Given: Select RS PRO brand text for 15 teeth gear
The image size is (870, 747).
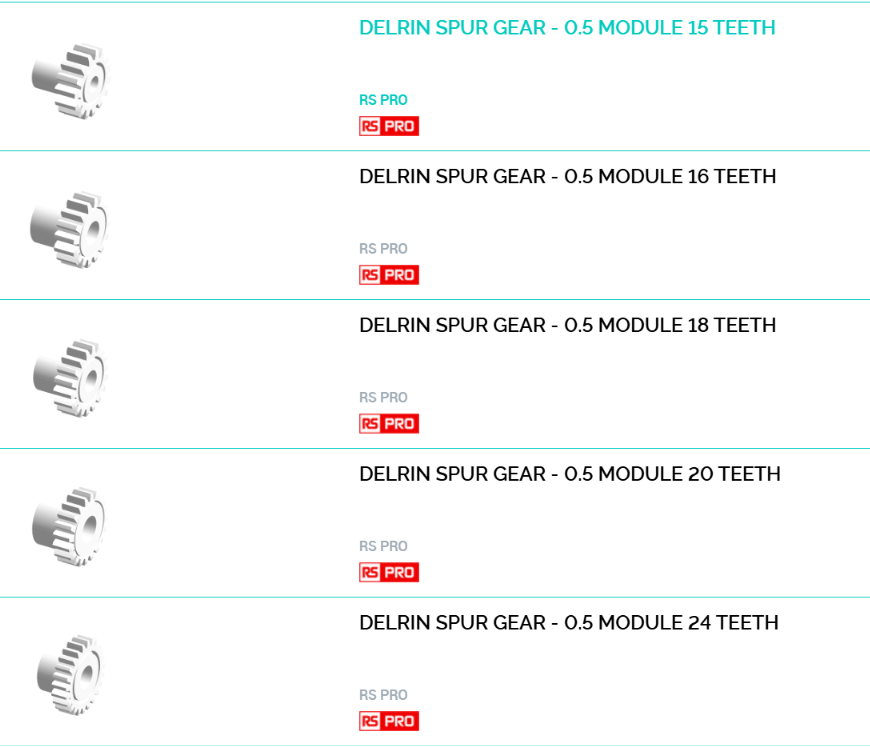Looking at the screenshot, I should click(x=383, y=100).
